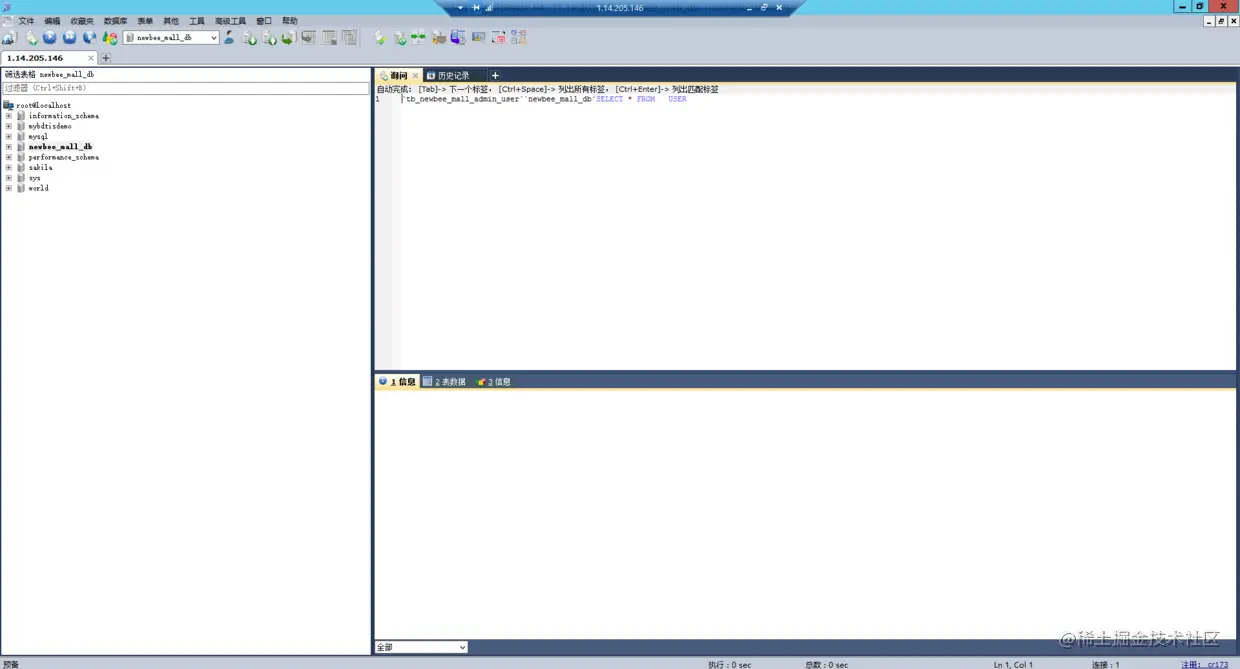Open the 文件 menu

[26, 20]
